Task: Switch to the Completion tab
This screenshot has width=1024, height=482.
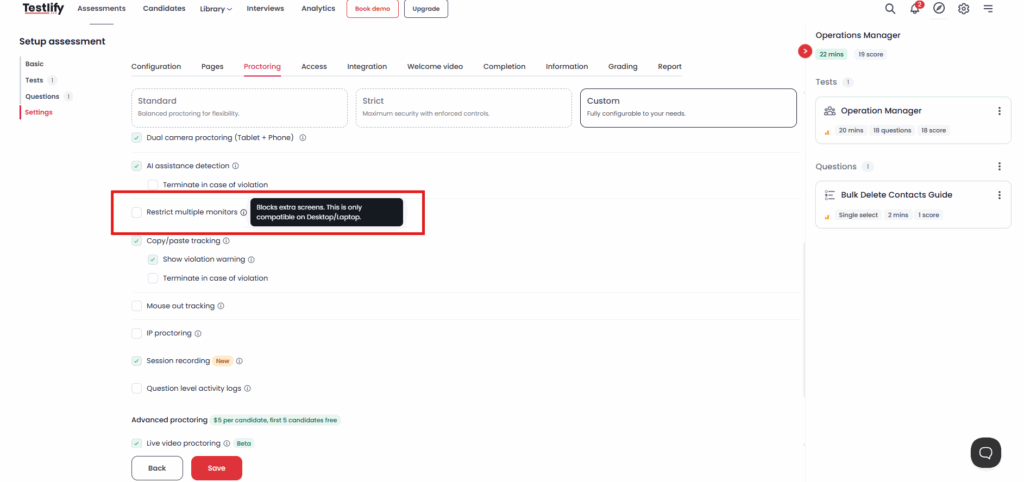Action: (x=504, y=67)
